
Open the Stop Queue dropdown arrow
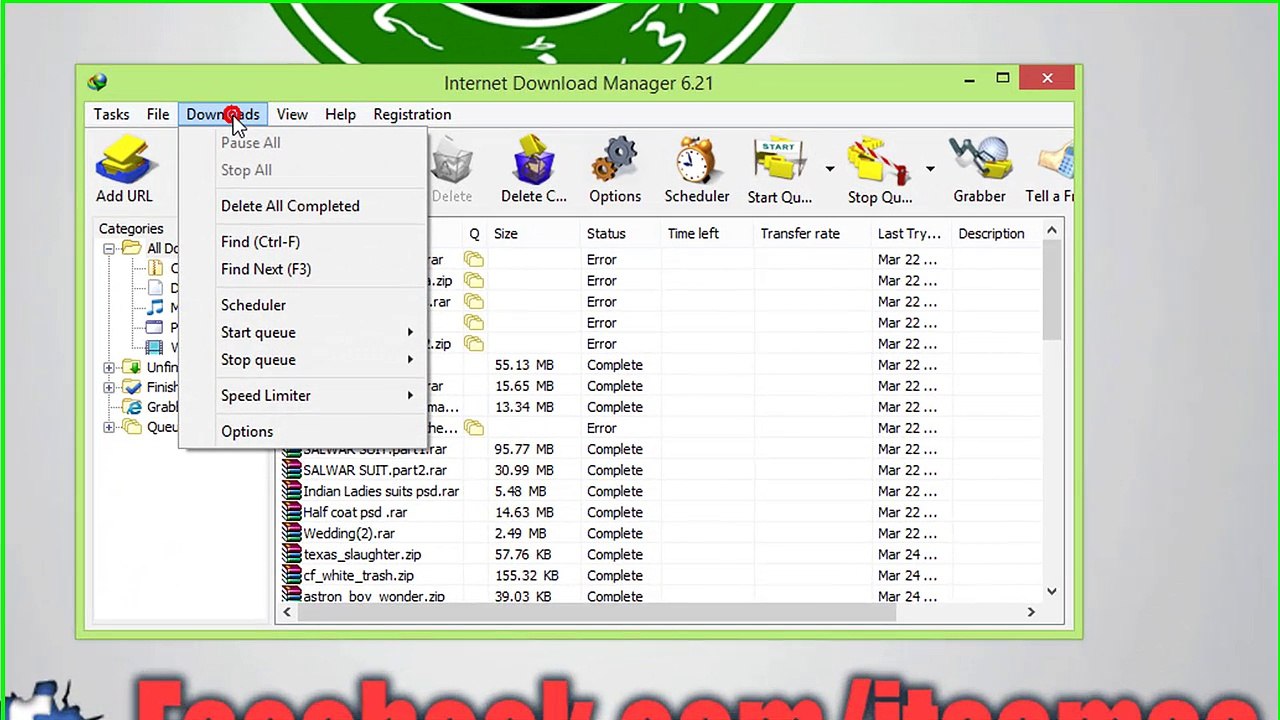929,169
